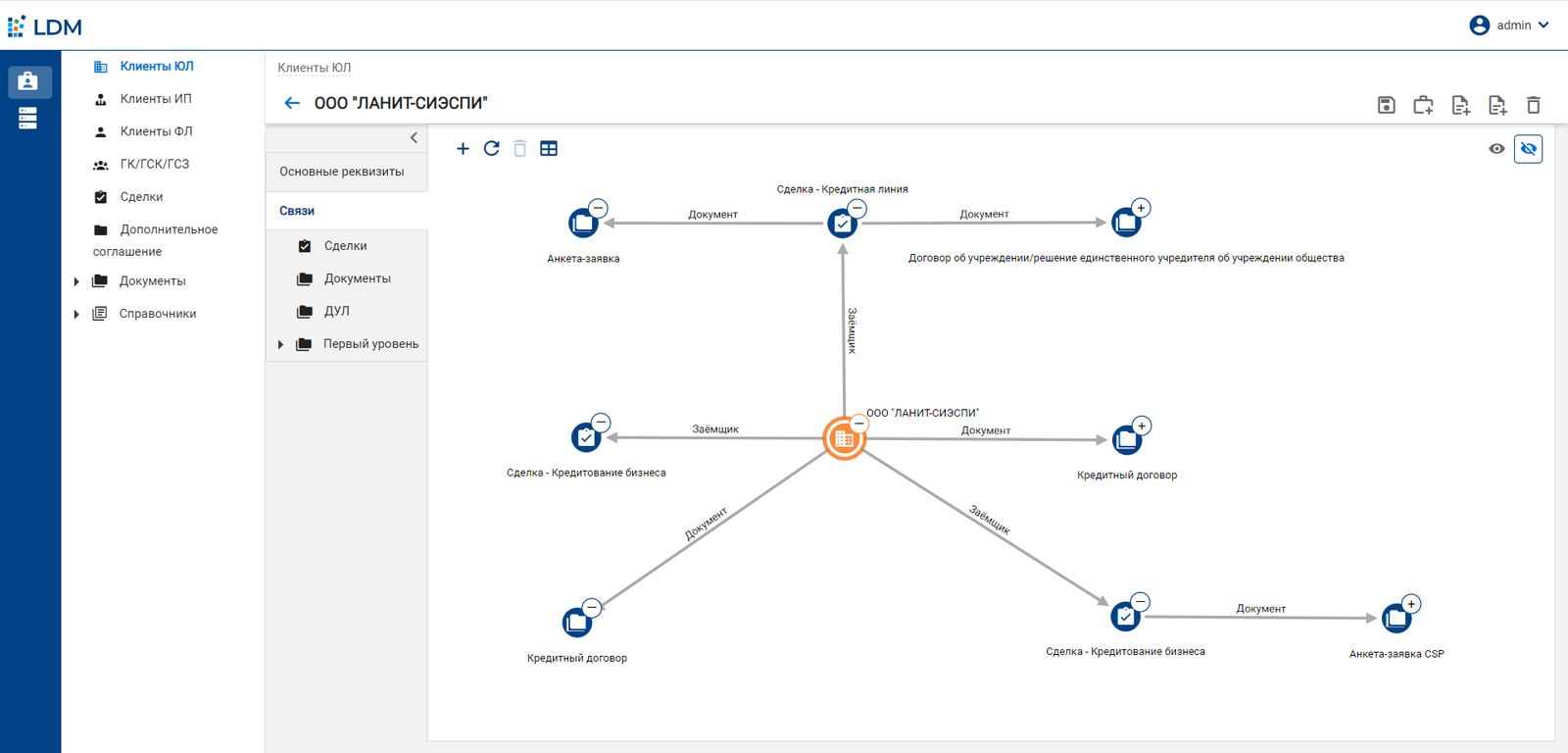
Task: Switch graph to table view
Action: 549,149
